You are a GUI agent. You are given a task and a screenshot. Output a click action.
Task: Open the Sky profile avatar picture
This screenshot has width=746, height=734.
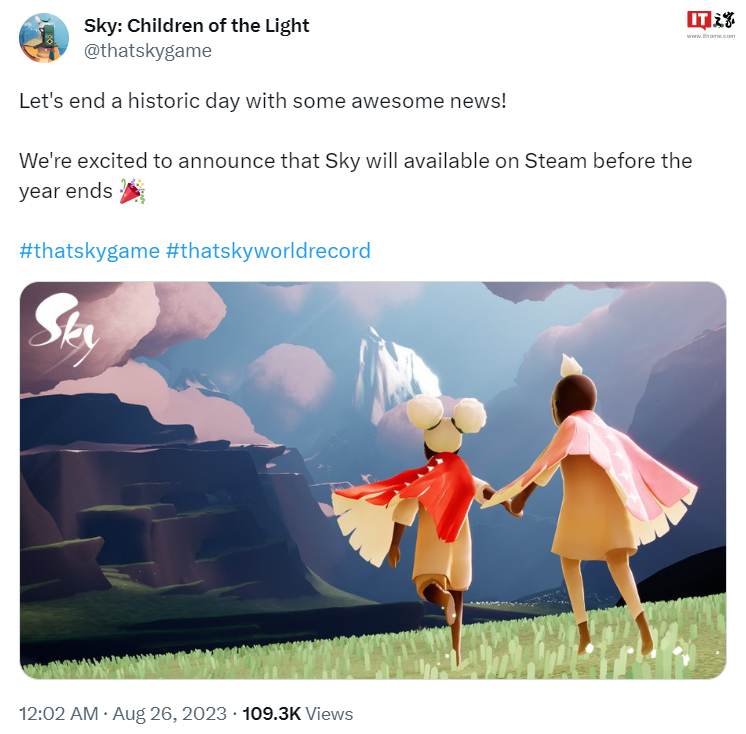coord(44,38)
